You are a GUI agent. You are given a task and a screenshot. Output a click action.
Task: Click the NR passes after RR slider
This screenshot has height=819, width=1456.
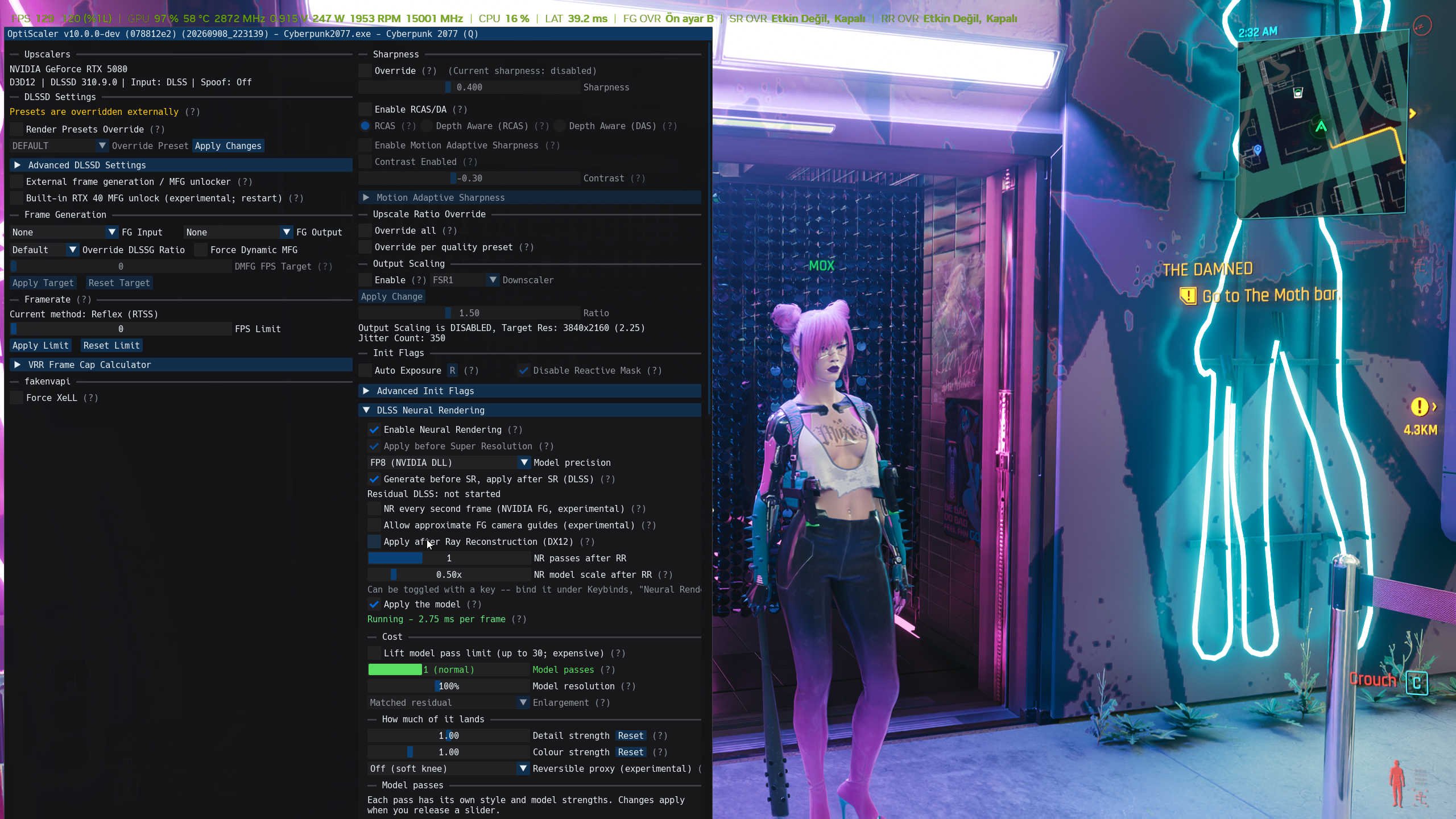(449, 558)
